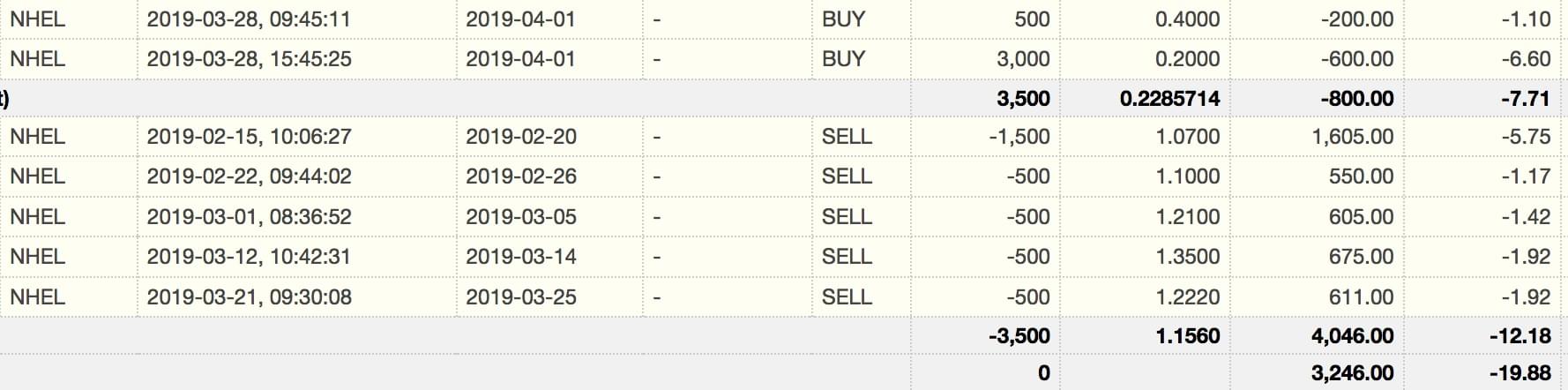This screenshot has height=390, width=1568.
Task: Select the 3,246.00 grand total value
Action: (x=1352, y=373)
